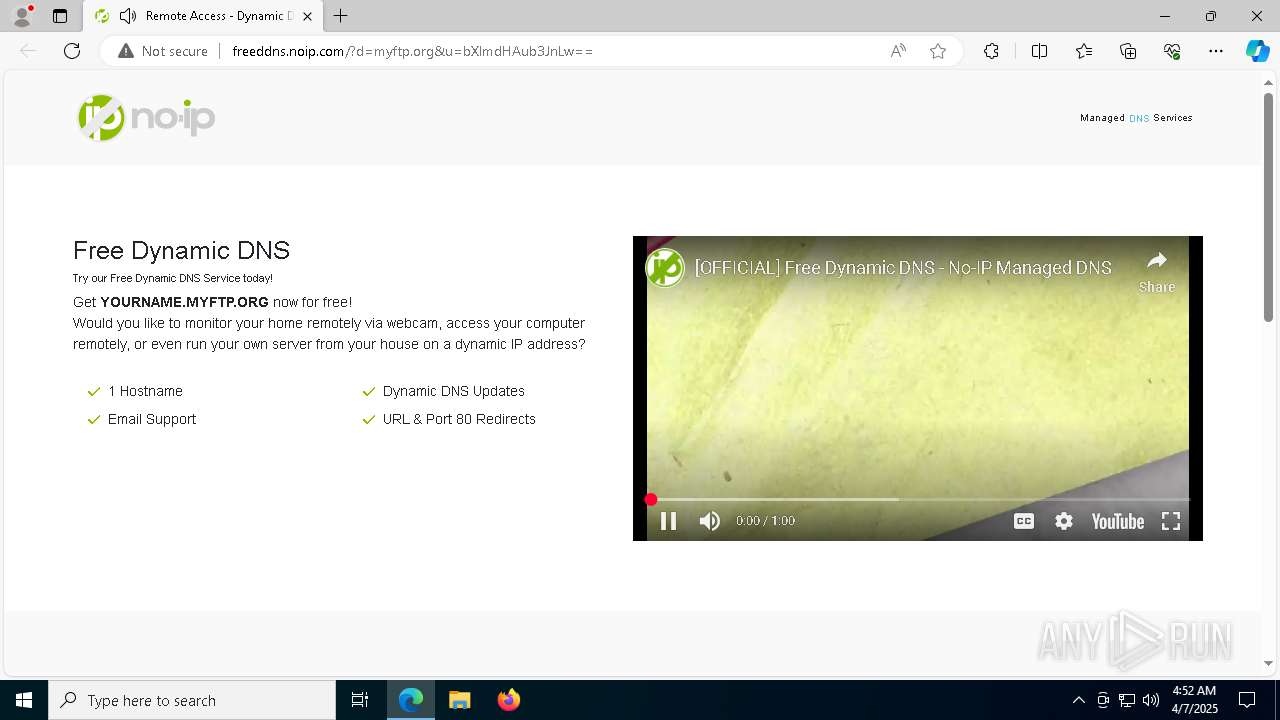The width and height of the screenshot is (1280, 720).
Task: Refresh the page
Action: pyautogui.click(x=72, y=51)
